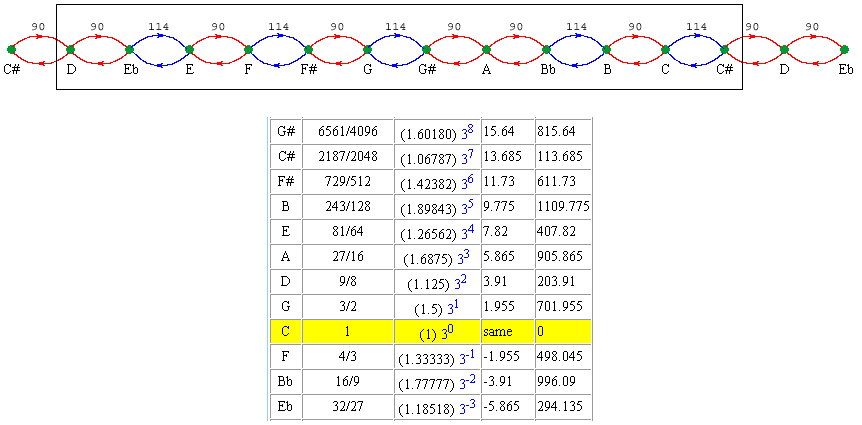
Task: Select the green node labeled G#
Action: 427,49
